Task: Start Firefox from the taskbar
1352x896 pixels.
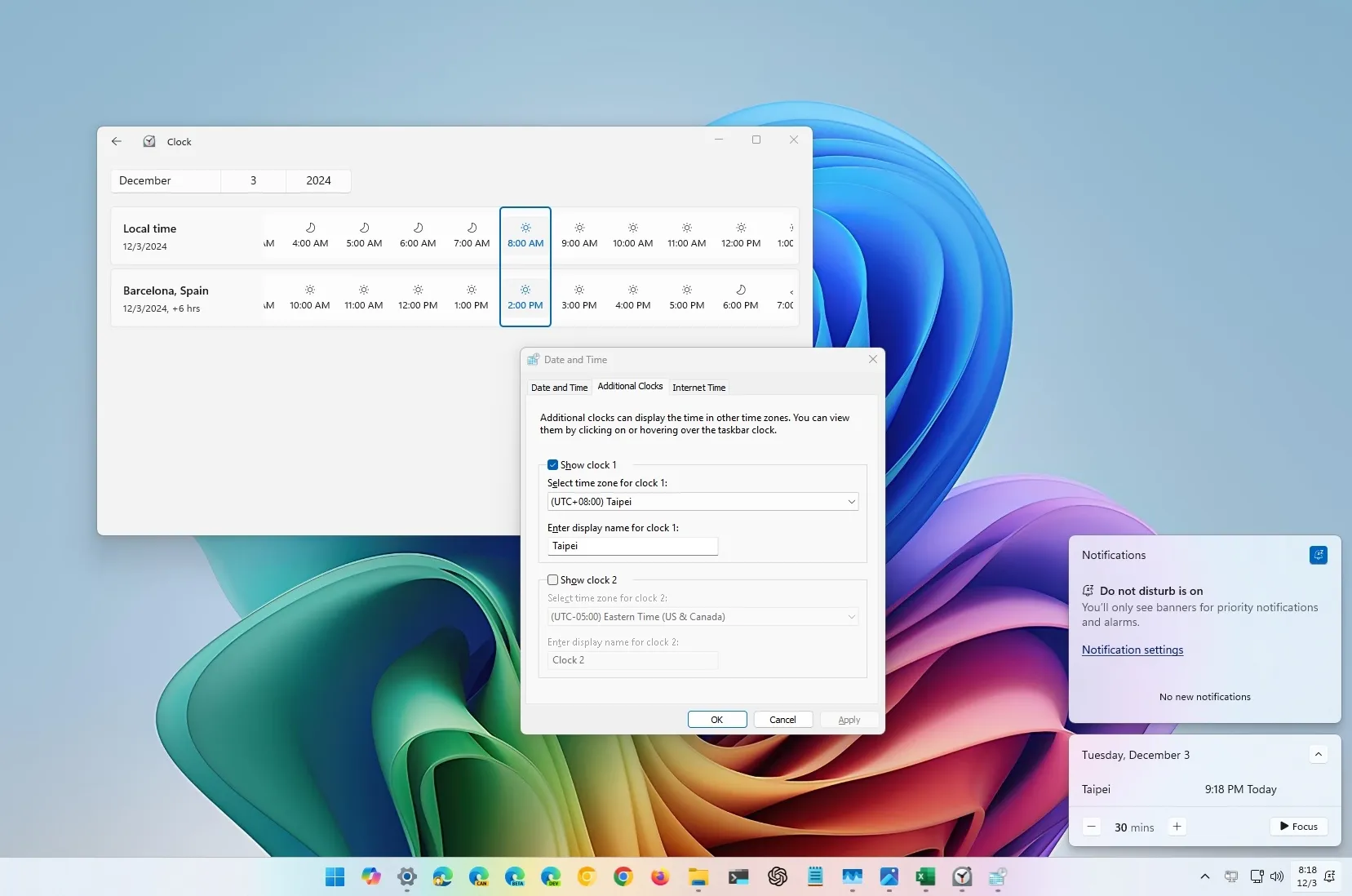Action: tap(659, 877)
